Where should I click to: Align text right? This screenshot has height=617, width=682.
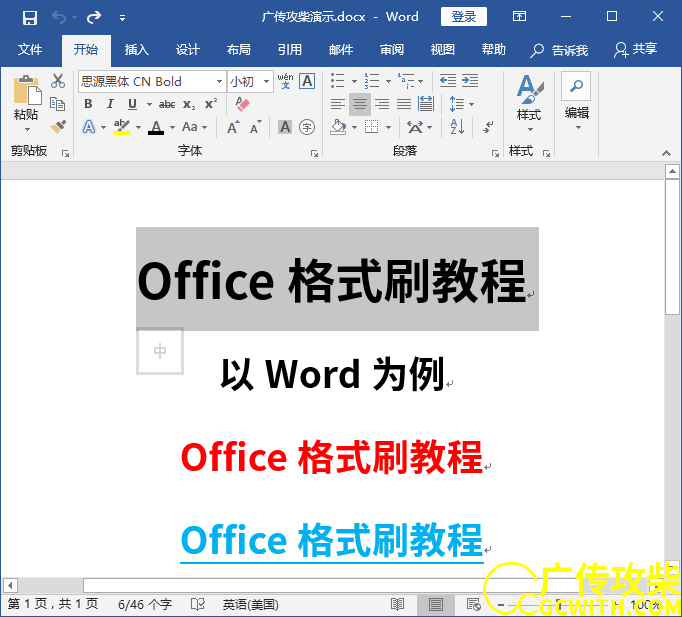(382, 104)
